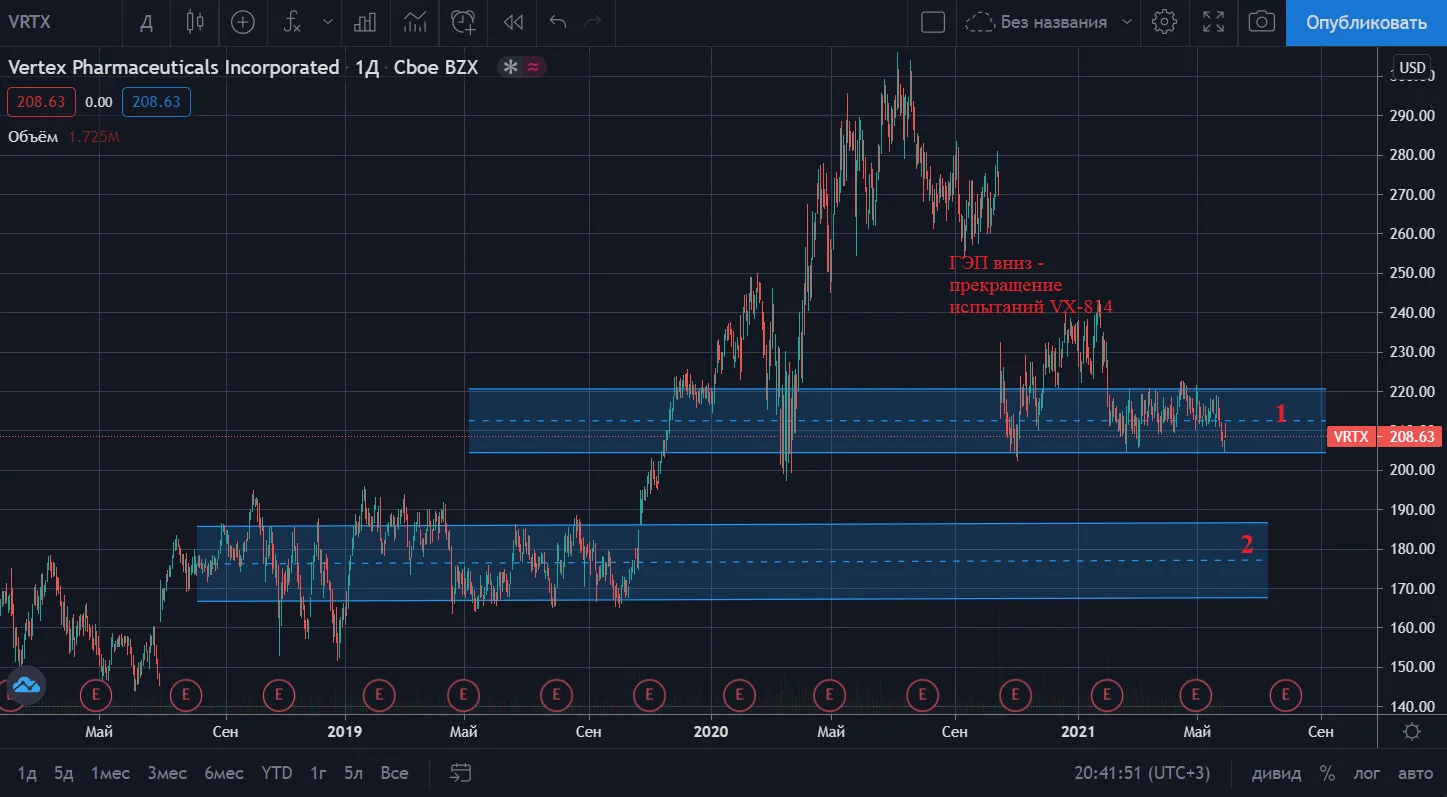
Task: Open chart settings gear in top toolbar
Action: click(x=1164, y=21)
